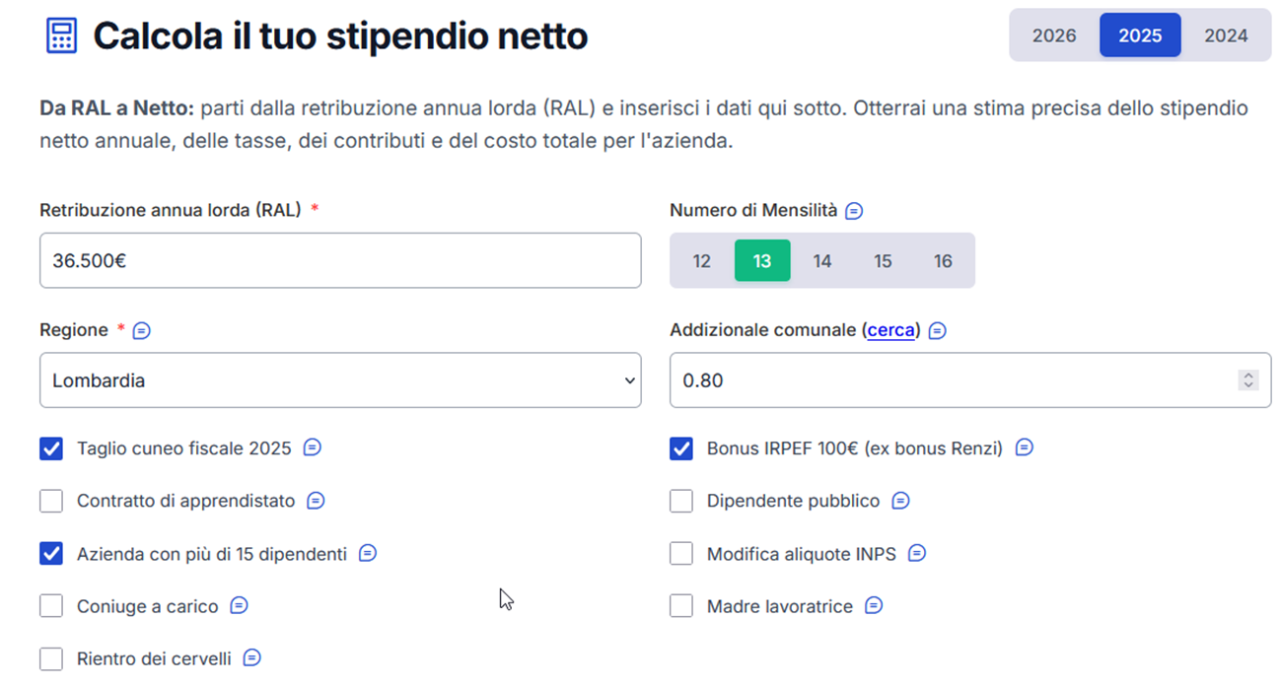
Task: Show info for Dipendente pubblico
Action: 900,500
